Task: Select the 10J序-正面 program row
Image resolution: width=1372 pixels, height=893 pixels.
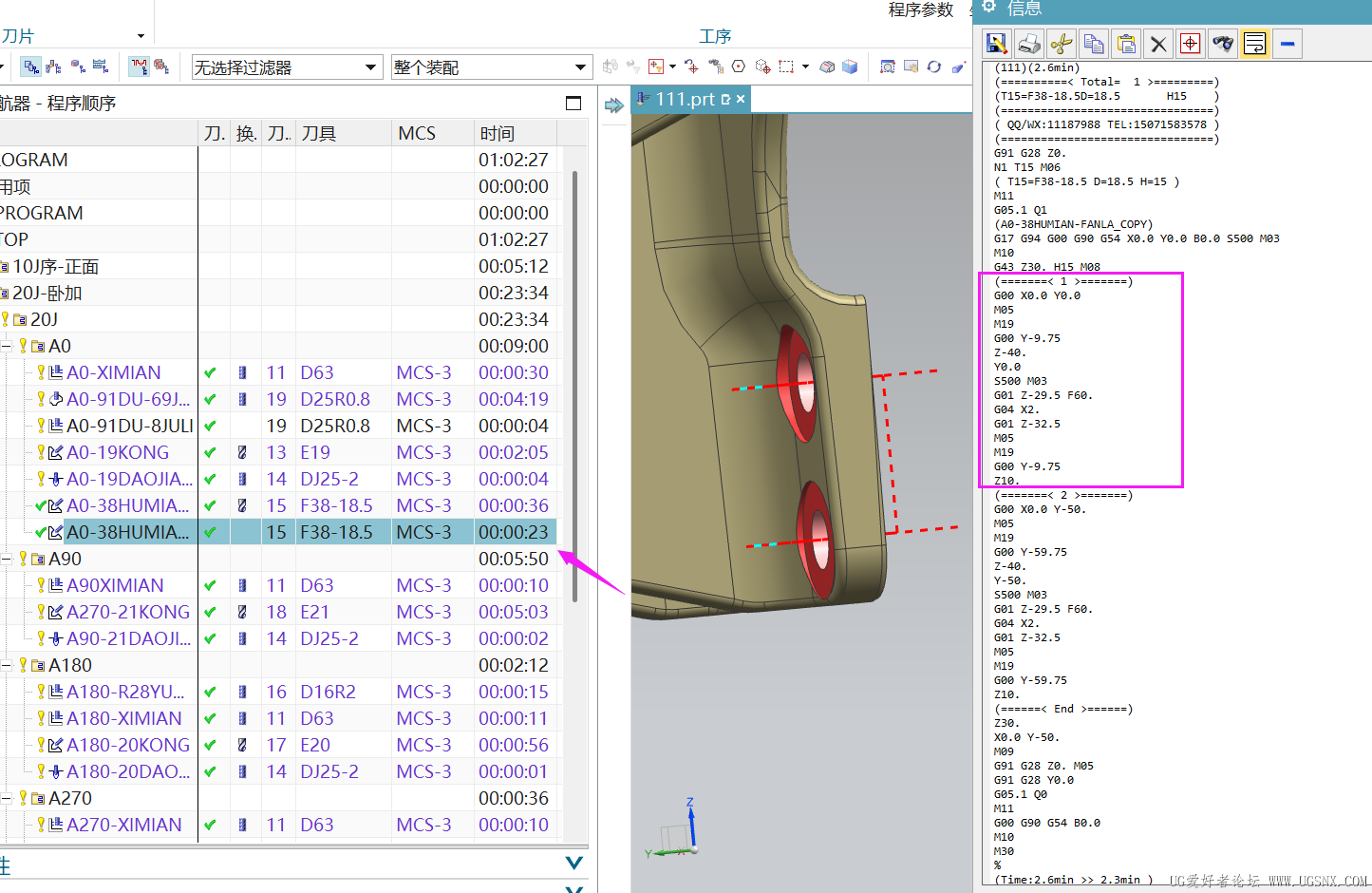Action: (x=55, y=266)
